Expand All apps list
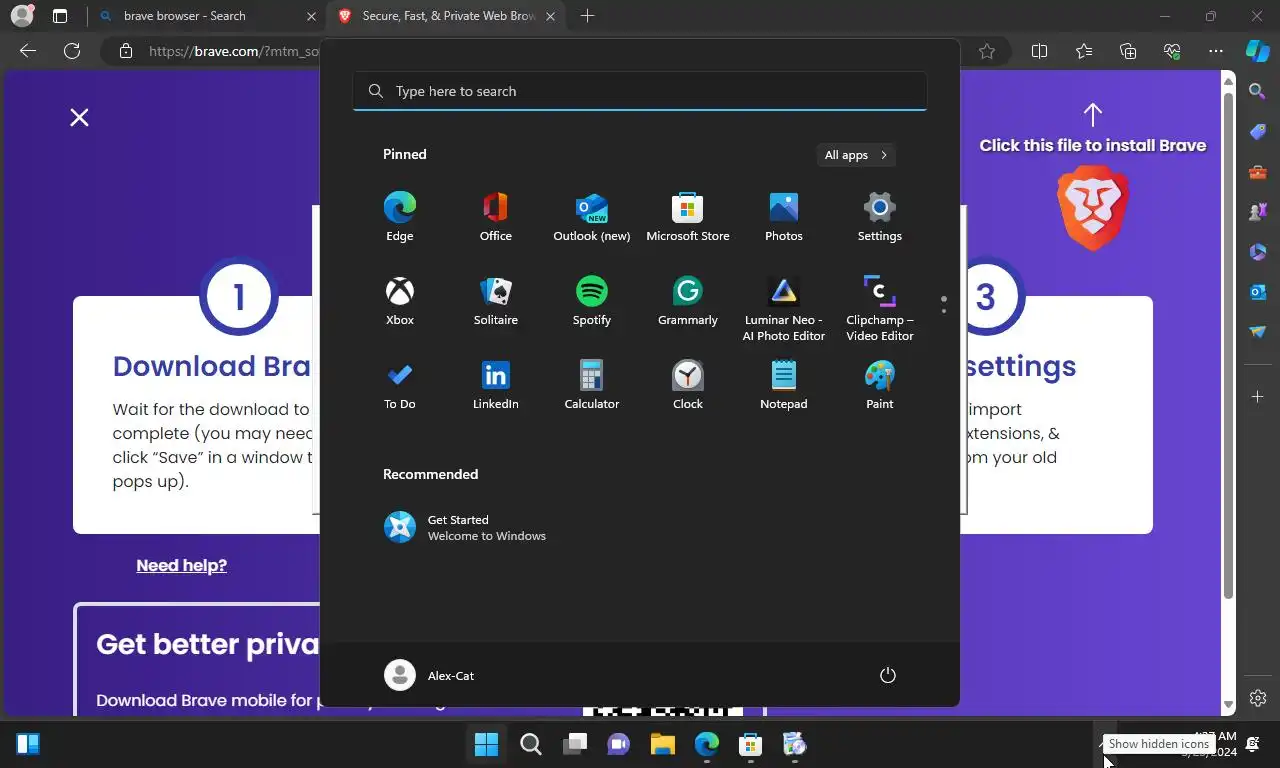The width and height of the screenshot is (1280, 768). tap(855, 155)
